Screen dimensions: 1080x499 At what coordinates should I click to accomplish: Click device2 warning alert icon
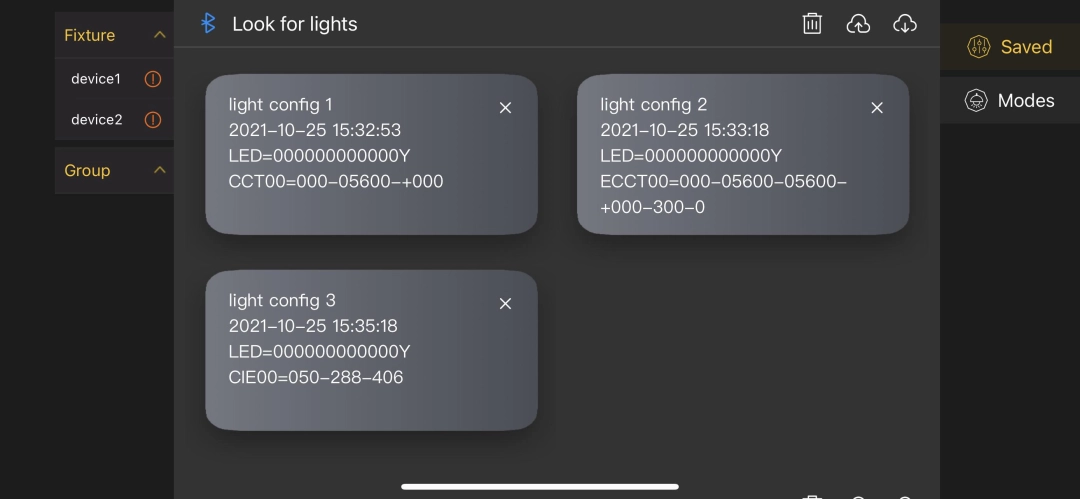click(x=153, y=120)
